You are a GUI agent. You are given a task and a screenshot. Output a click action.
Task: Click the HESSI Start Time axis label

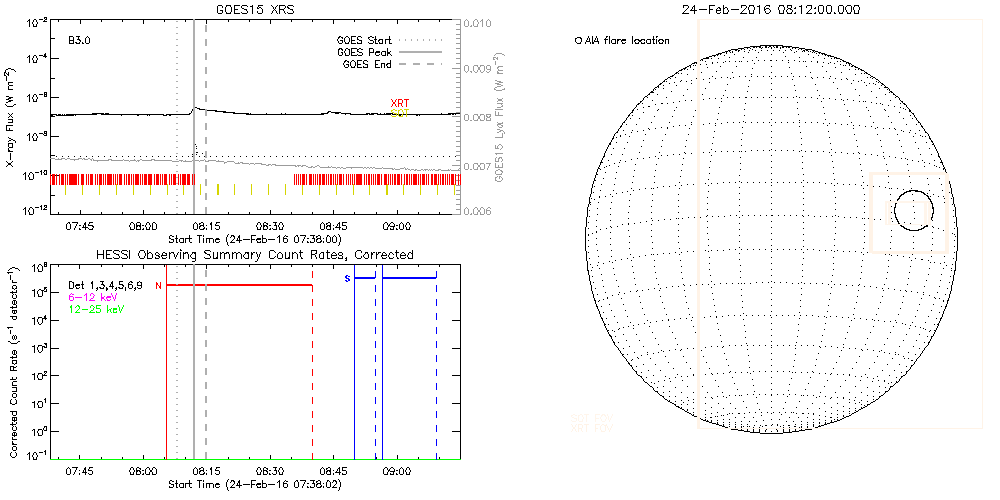[256, 483]
